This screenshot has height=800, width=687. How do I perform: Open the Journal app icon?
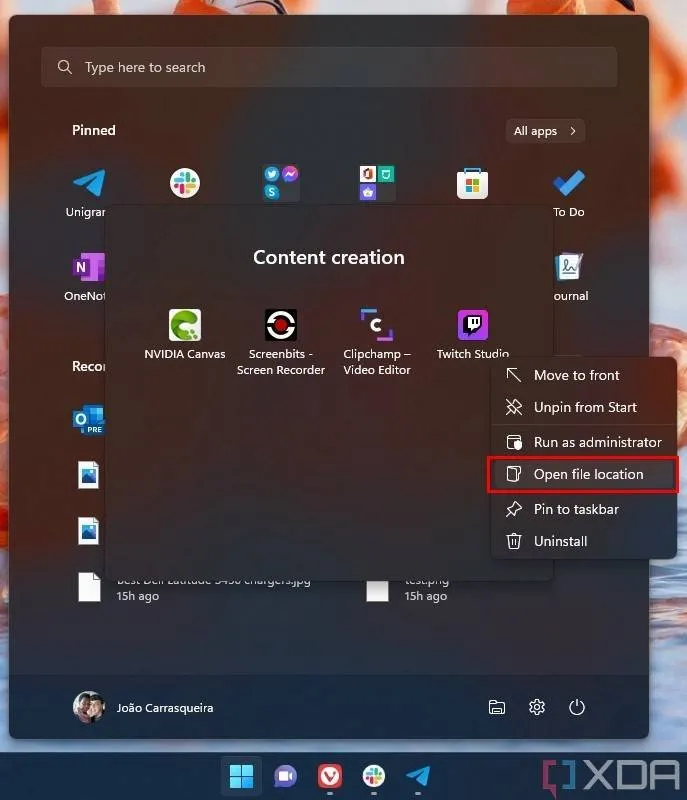click(568, 267)
